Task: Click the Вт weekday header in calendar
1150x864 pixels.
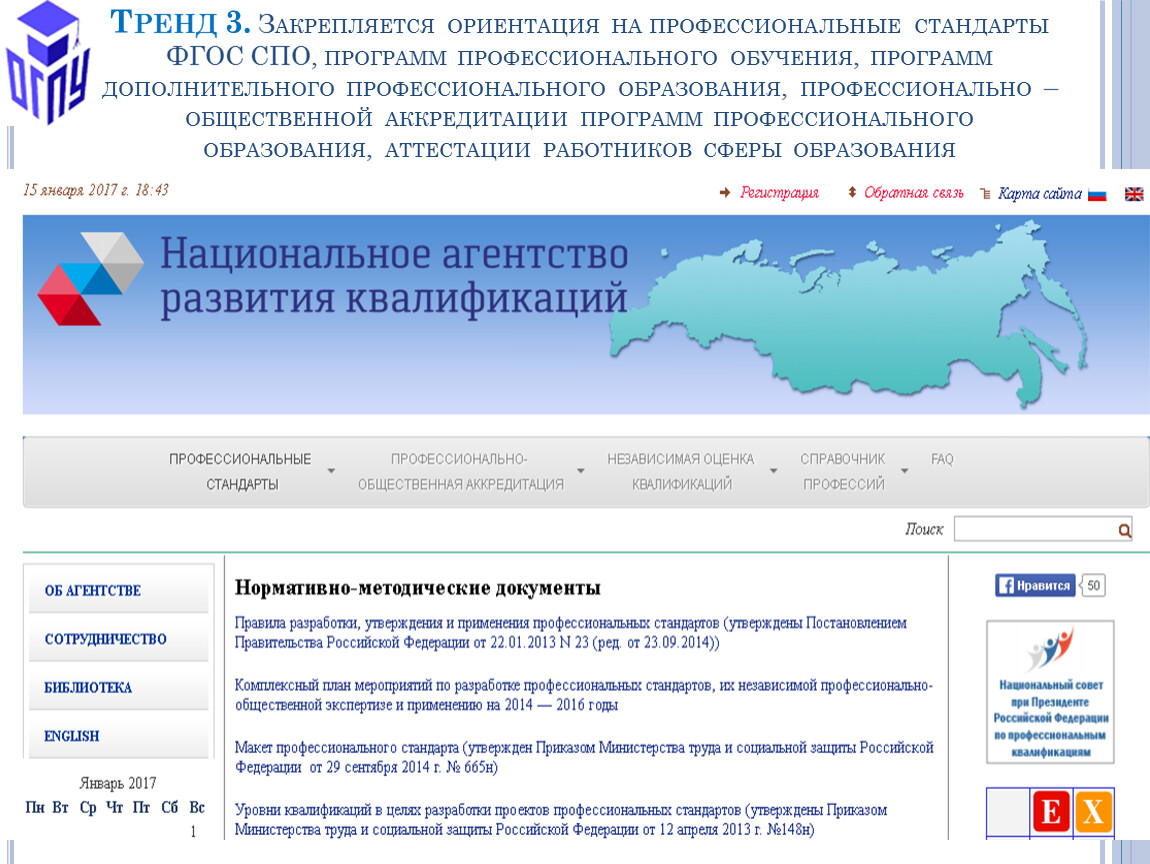Action: tap(61, 808)
